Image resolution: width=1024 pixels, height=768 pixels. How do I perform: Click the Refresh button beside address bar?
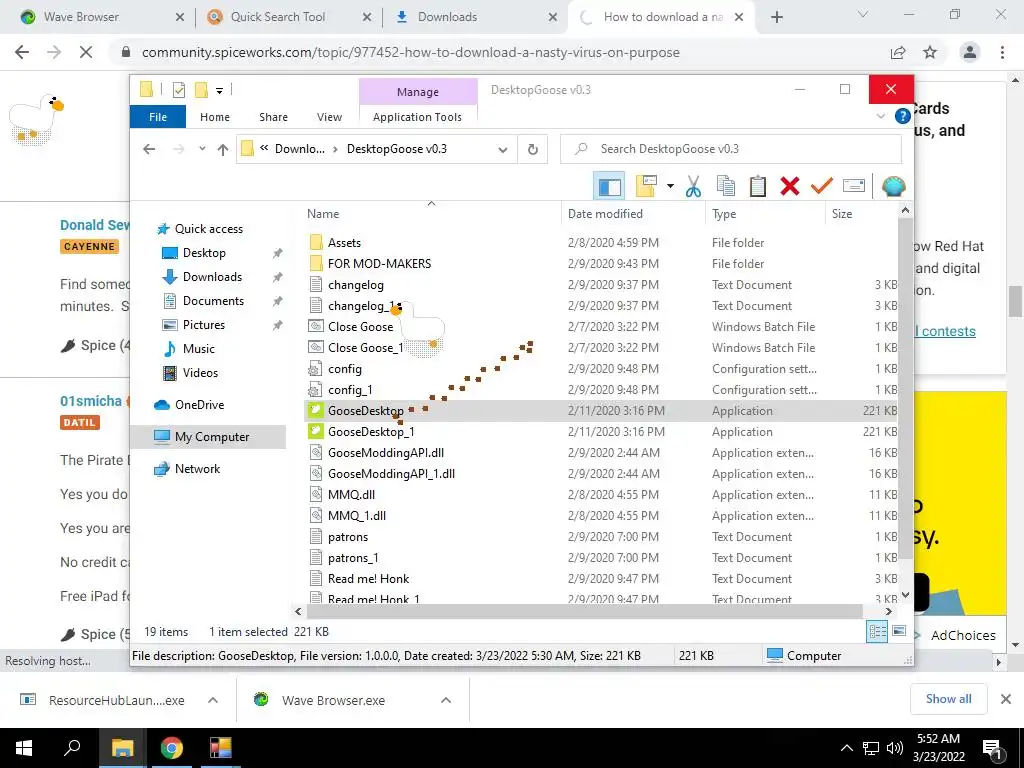click(533, 150)
